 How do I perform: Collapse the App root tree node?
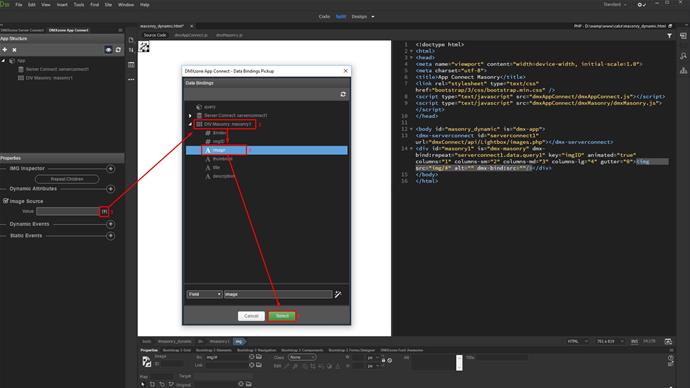4,61
